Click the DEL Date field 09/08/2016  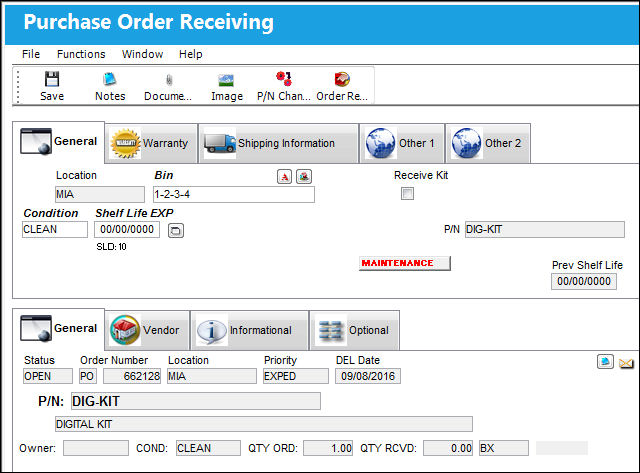point(368,376)
